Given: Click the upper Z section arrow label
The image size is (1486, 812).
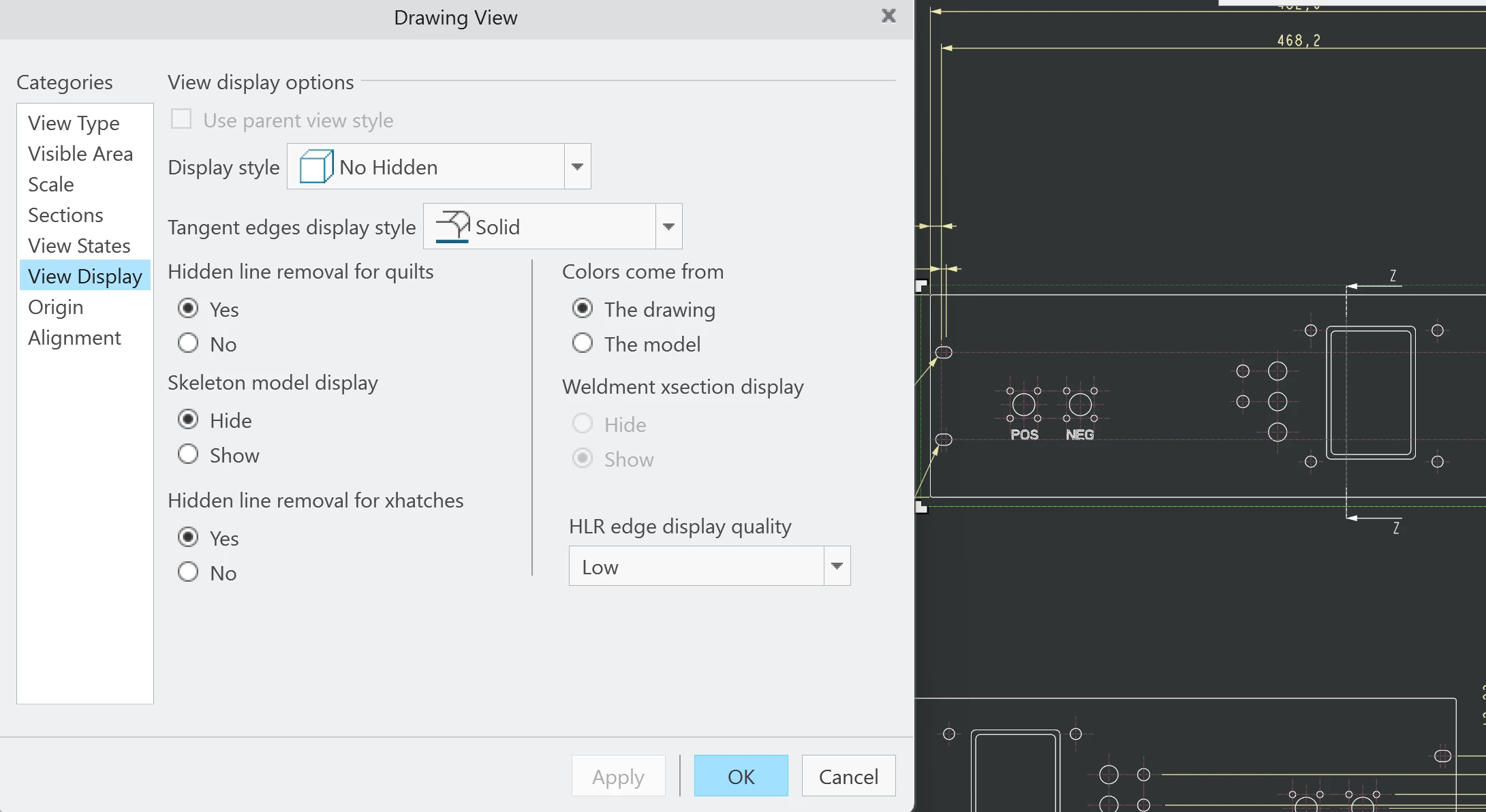Looking at the screenshot, I should [x=1393, y=276].
